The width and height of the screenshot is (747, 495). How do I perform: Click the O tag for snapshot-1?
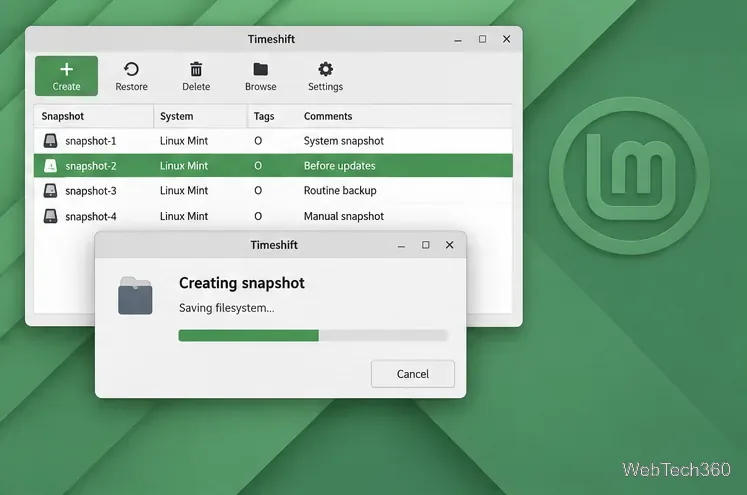click(258, 141)
